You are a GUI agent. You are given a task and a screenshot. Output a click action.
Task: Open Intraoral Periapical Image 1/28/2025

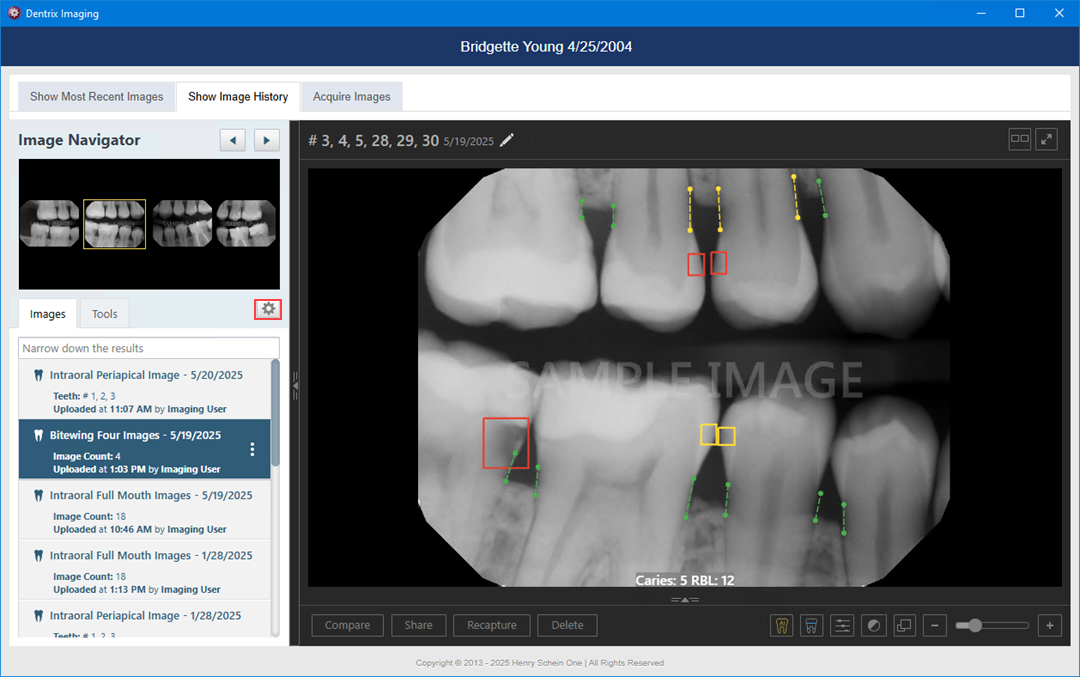pyautogui.click(x=145, y=618)
